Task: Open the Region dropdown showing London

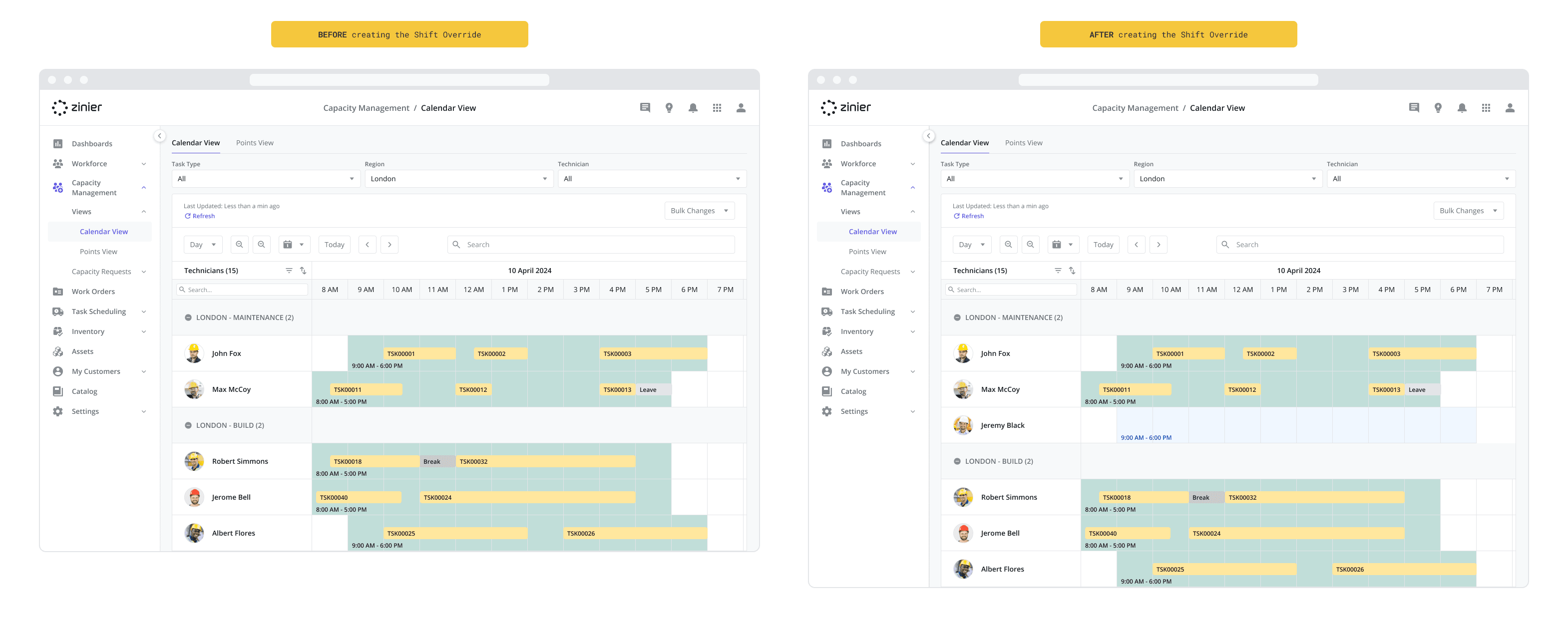Action: click(458, 178)
